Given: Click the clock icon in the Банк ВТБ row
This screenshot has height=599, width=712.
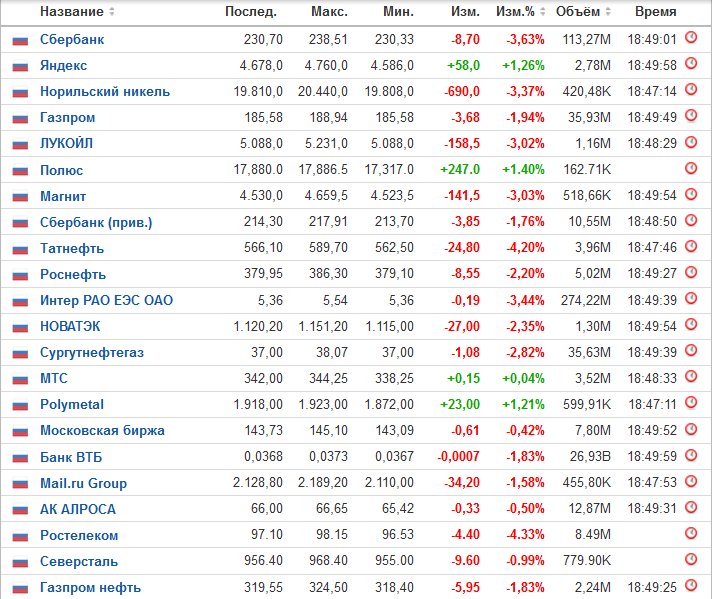Looking at the screenshot, I should click(x=691, y=455).
